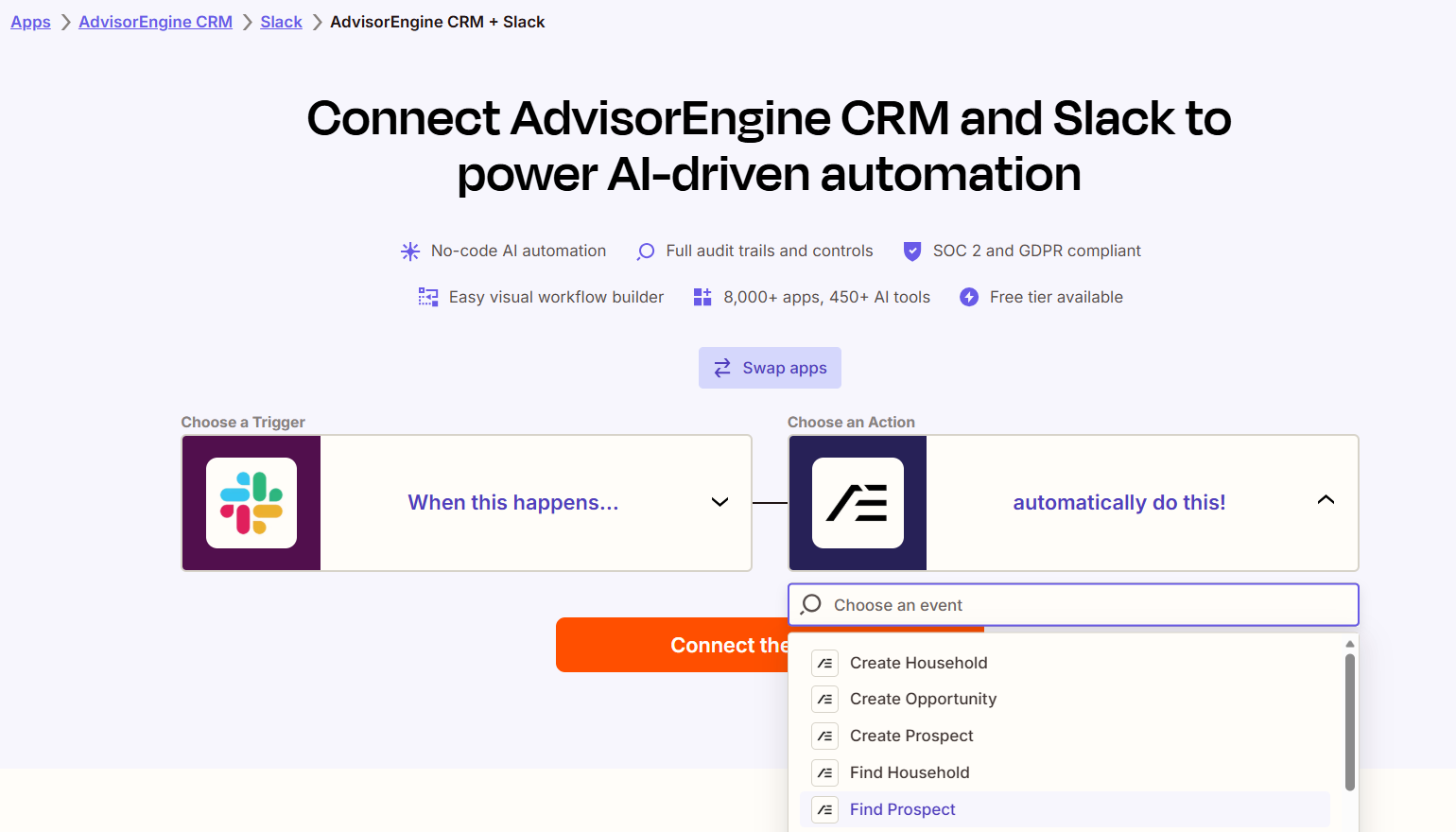Screen dimensions: 1456x832
Task: Expand the 'When this happens...' trigger dropdown
Action: 719,502
